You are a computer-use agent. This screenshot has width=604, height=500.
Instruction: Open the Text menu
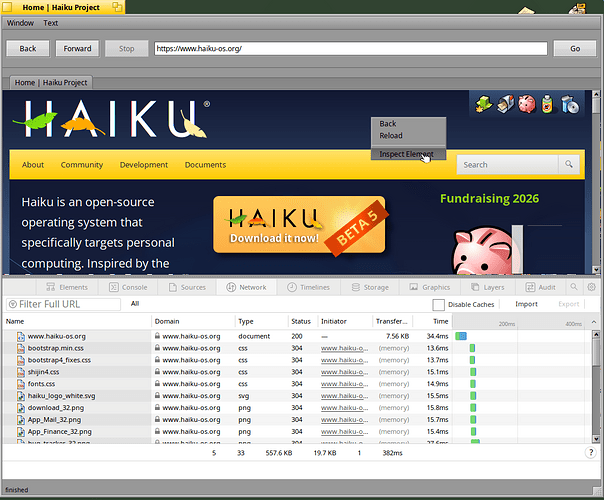(50, 23)
